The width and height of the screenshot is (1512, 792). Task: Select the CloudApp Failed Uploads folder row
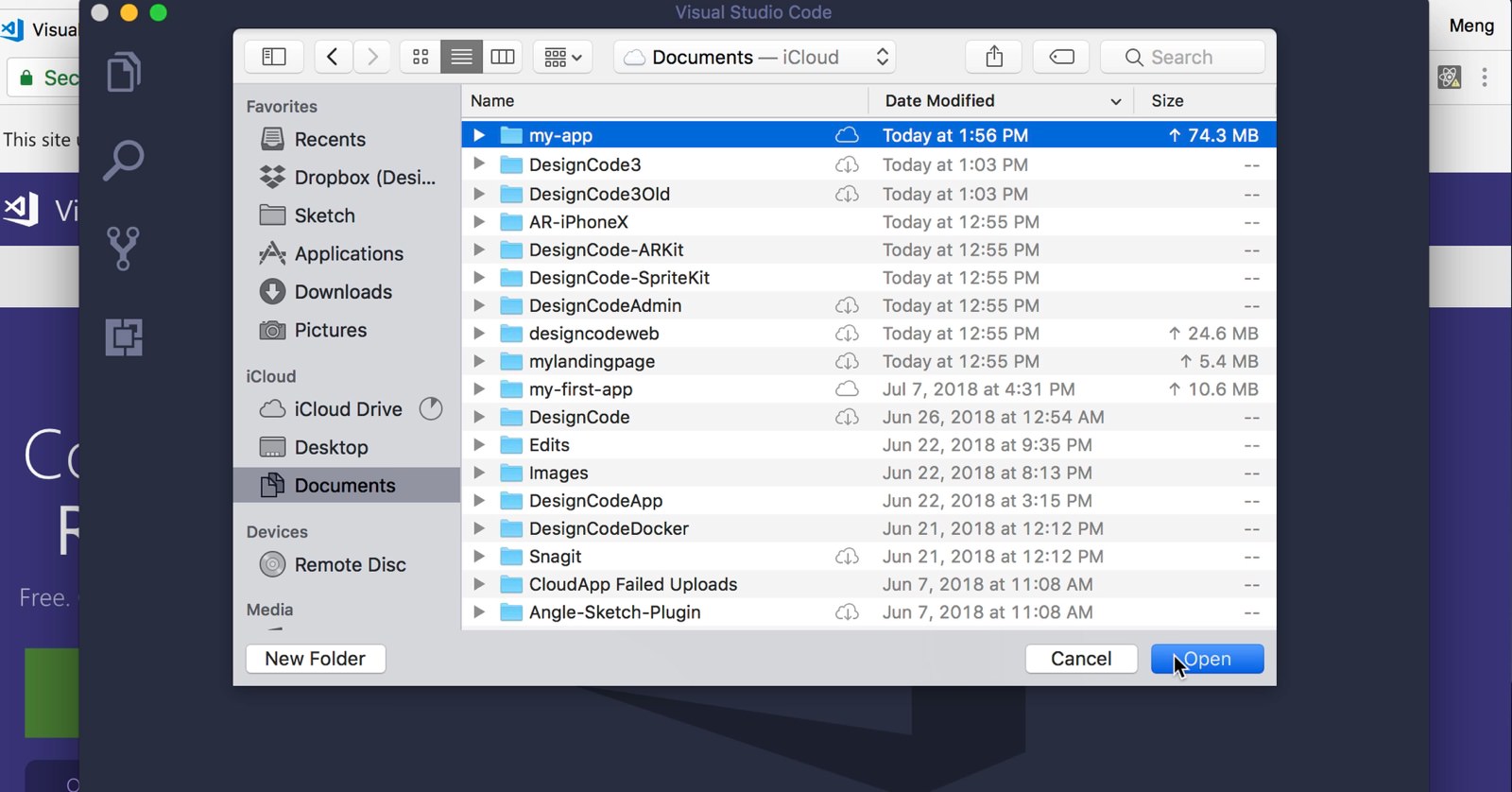pos(868,584)
